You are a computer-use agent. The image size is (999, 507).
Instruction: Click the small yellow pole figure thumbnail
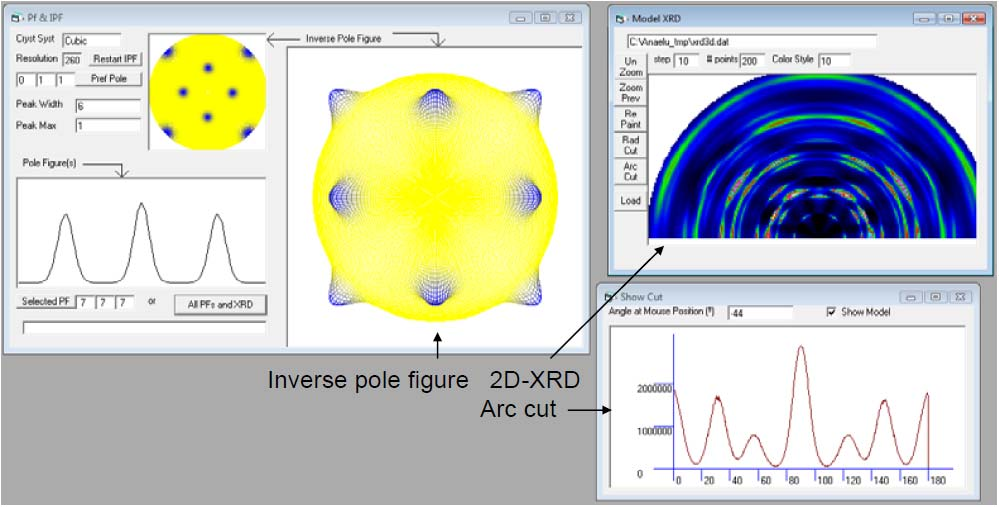(x=207, y=90)
